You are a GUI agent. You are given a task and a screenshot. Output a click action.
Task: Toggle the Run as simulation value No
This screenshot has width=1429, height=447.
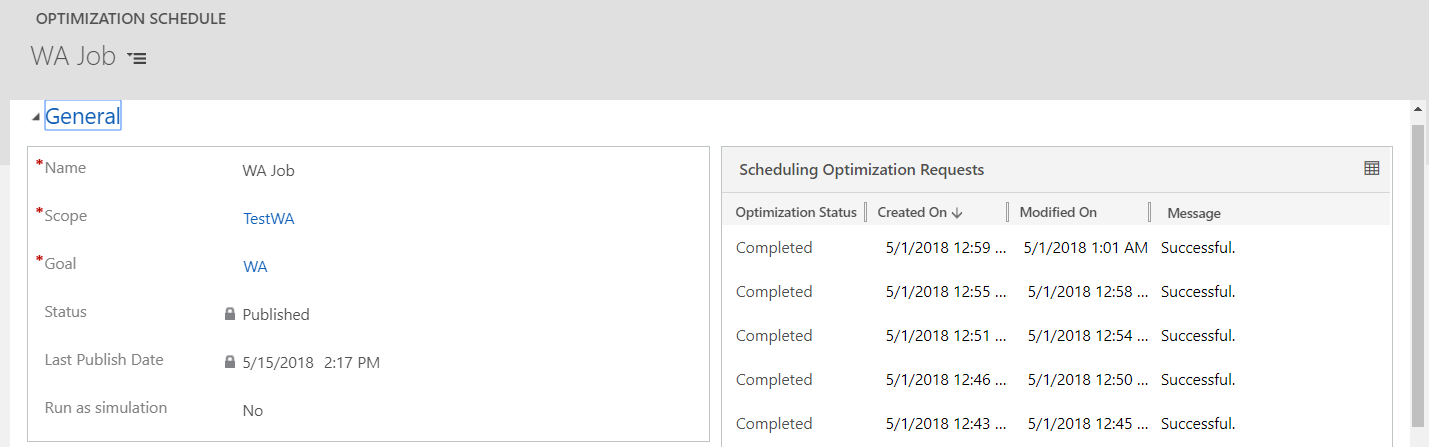[253, 410]
